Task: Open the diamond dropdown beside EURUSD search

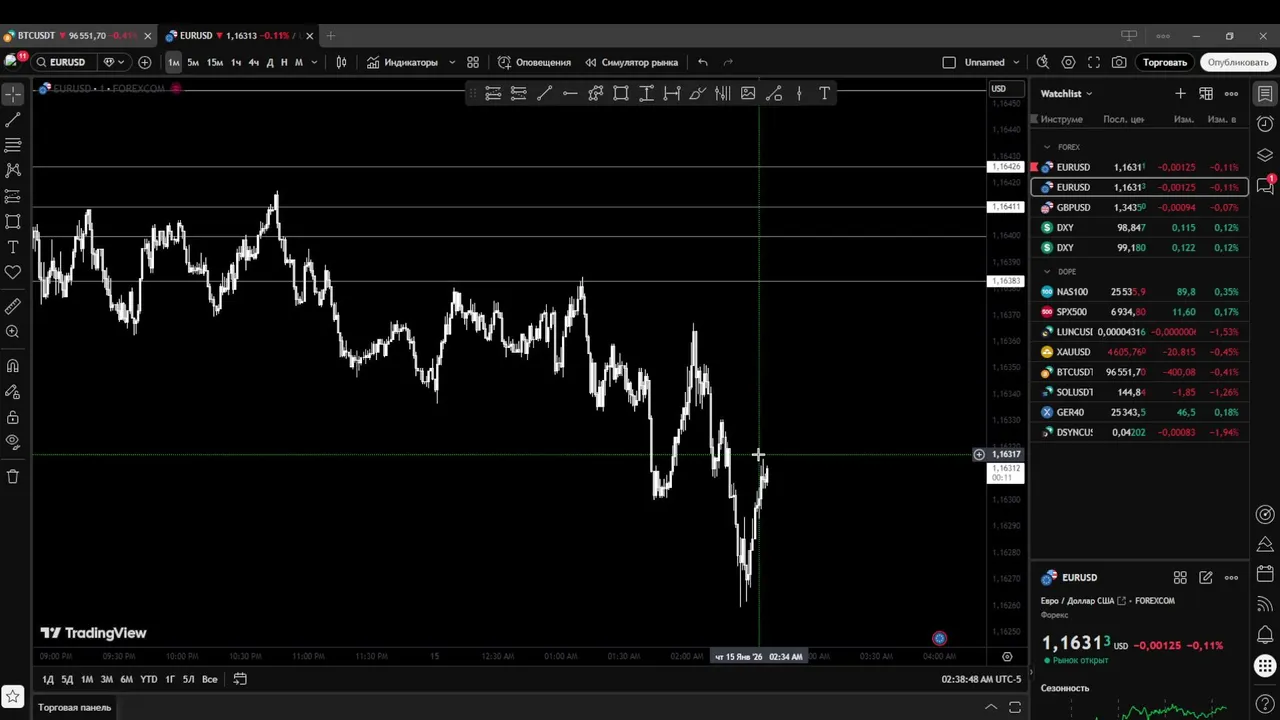Action: 114,62
